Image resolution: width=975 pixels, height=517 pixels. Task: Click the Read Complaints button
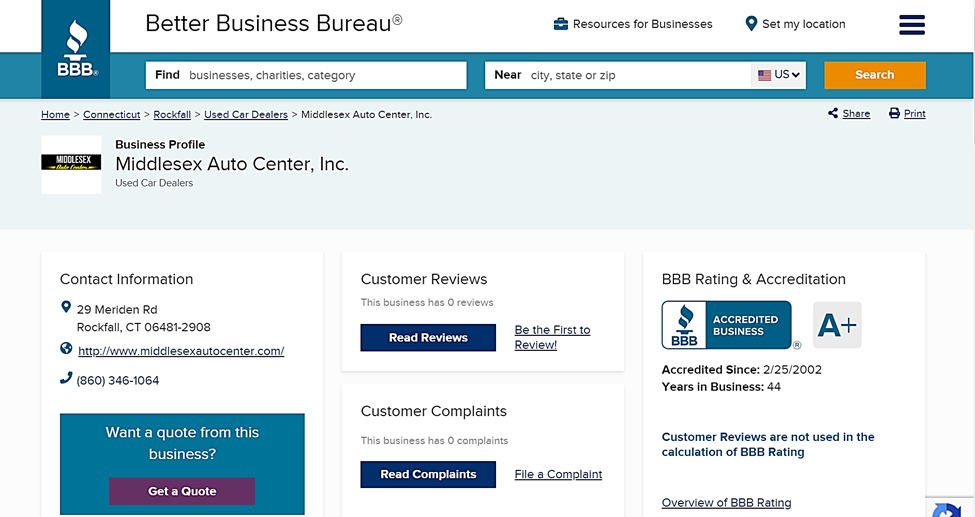point(428,474)
